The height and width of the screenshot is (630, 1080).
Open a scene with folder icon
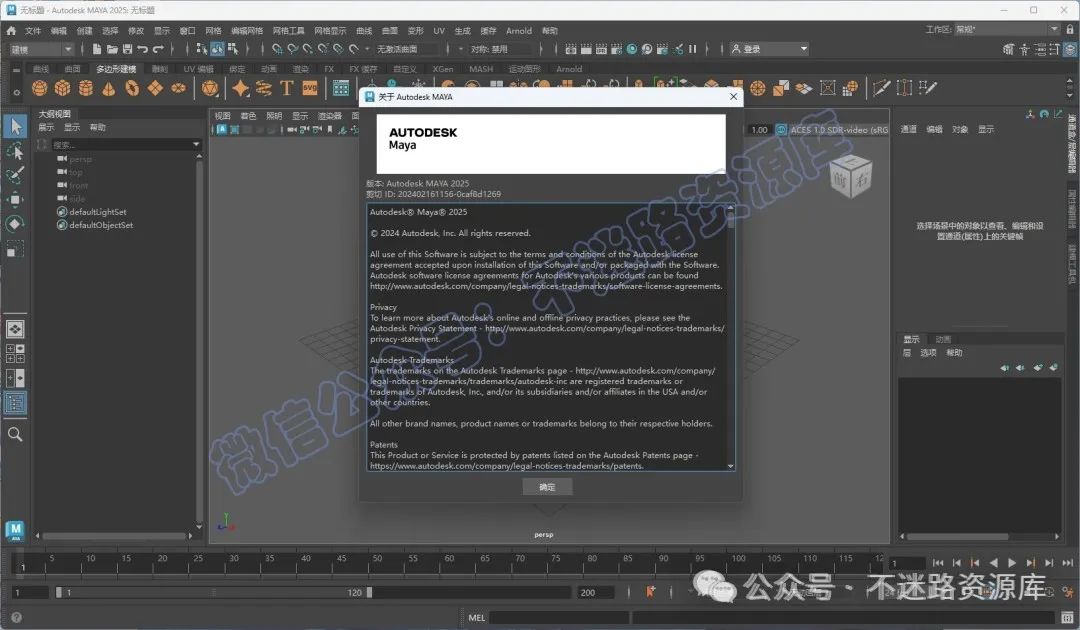click(x=112, y=49)
